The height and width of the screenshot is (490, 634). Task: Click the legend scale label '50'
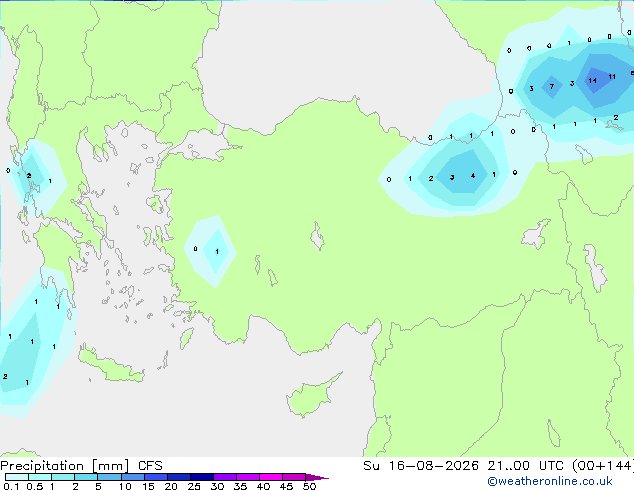309,486
